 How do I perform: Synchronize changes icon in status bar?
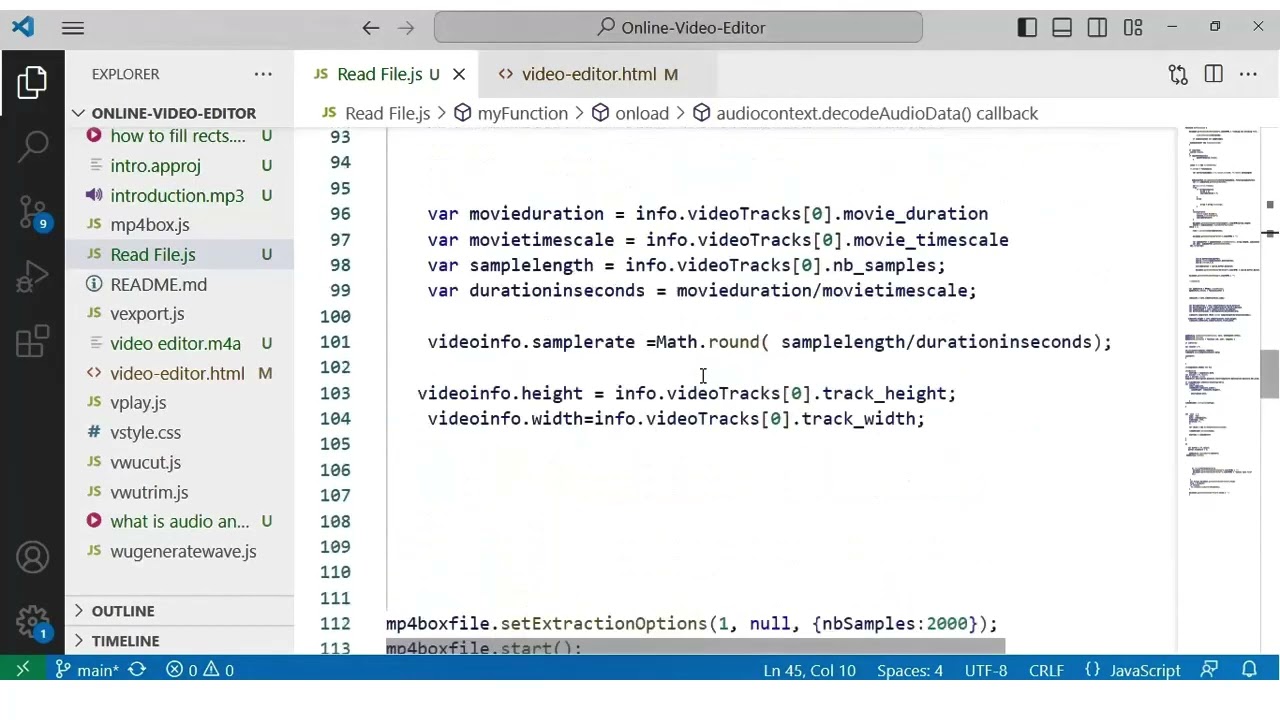(137, 670)
